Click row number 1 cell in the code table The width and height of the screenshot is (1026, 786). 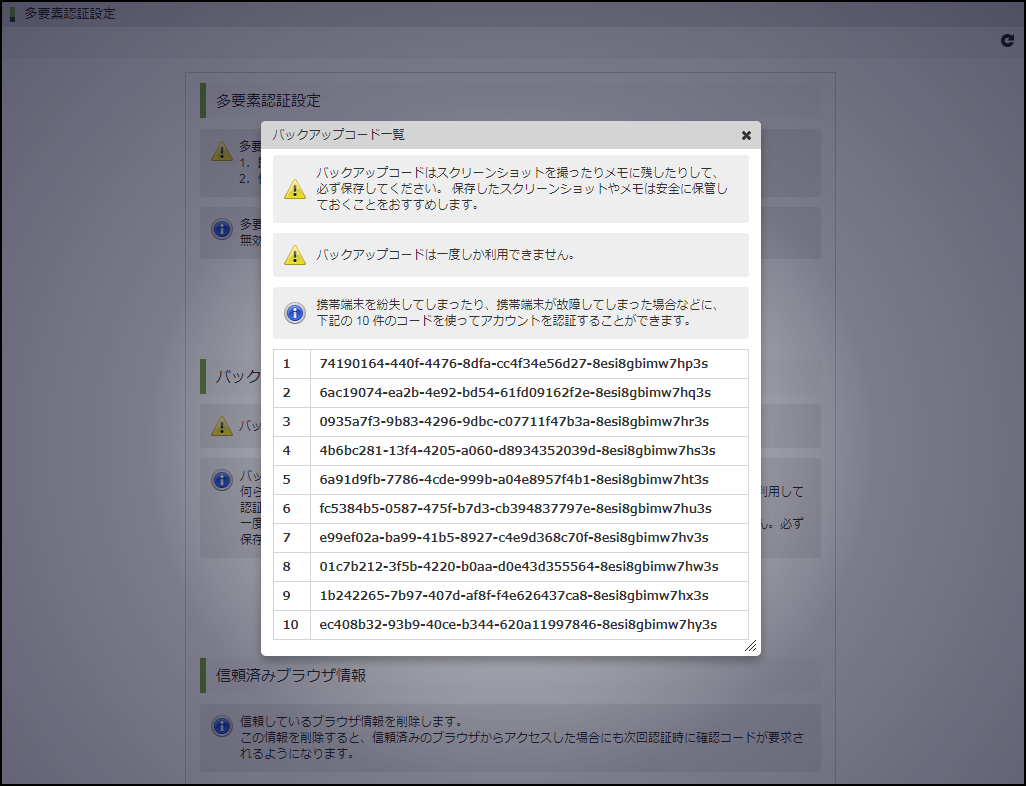click(x=292, y=364)
